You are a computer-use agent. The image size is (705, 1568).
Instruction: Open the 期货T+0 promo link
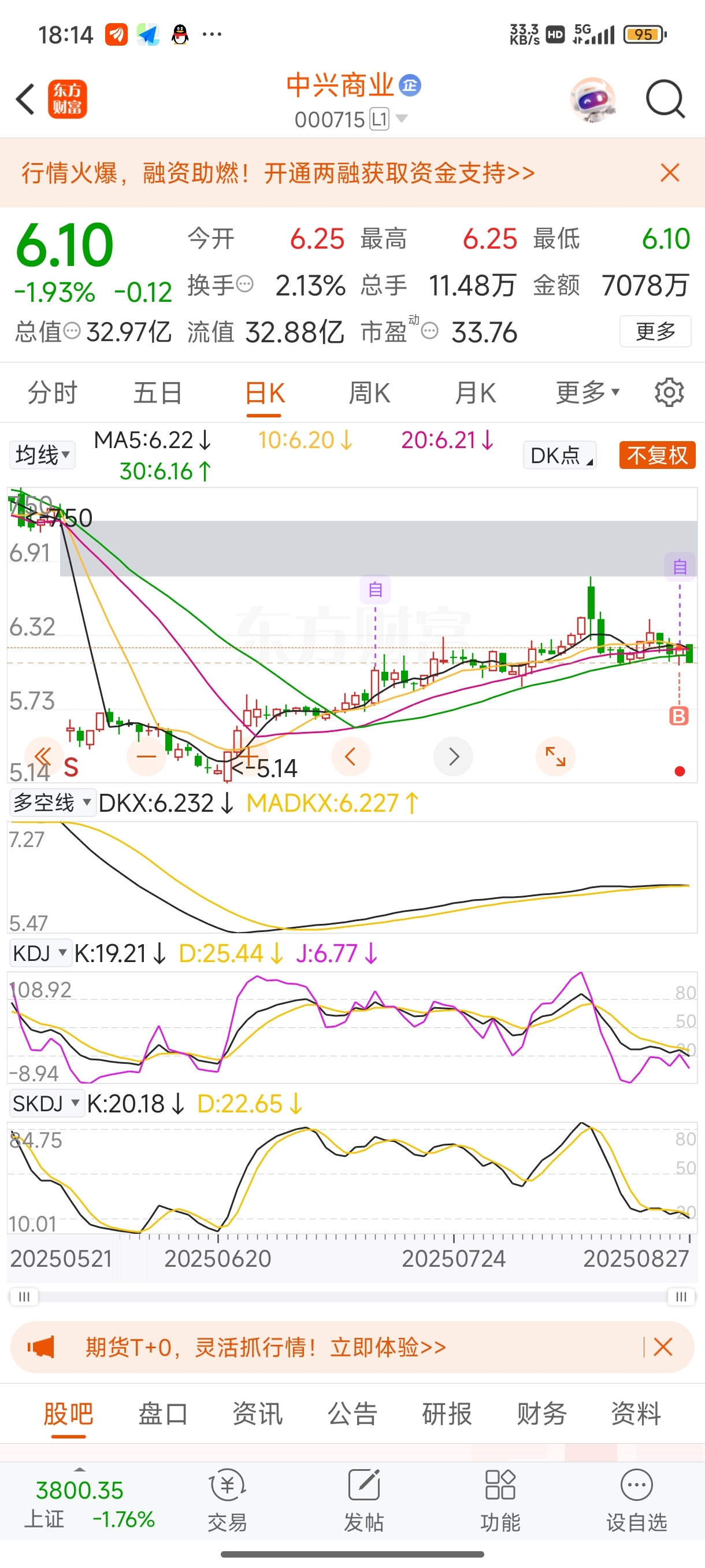266,1347
